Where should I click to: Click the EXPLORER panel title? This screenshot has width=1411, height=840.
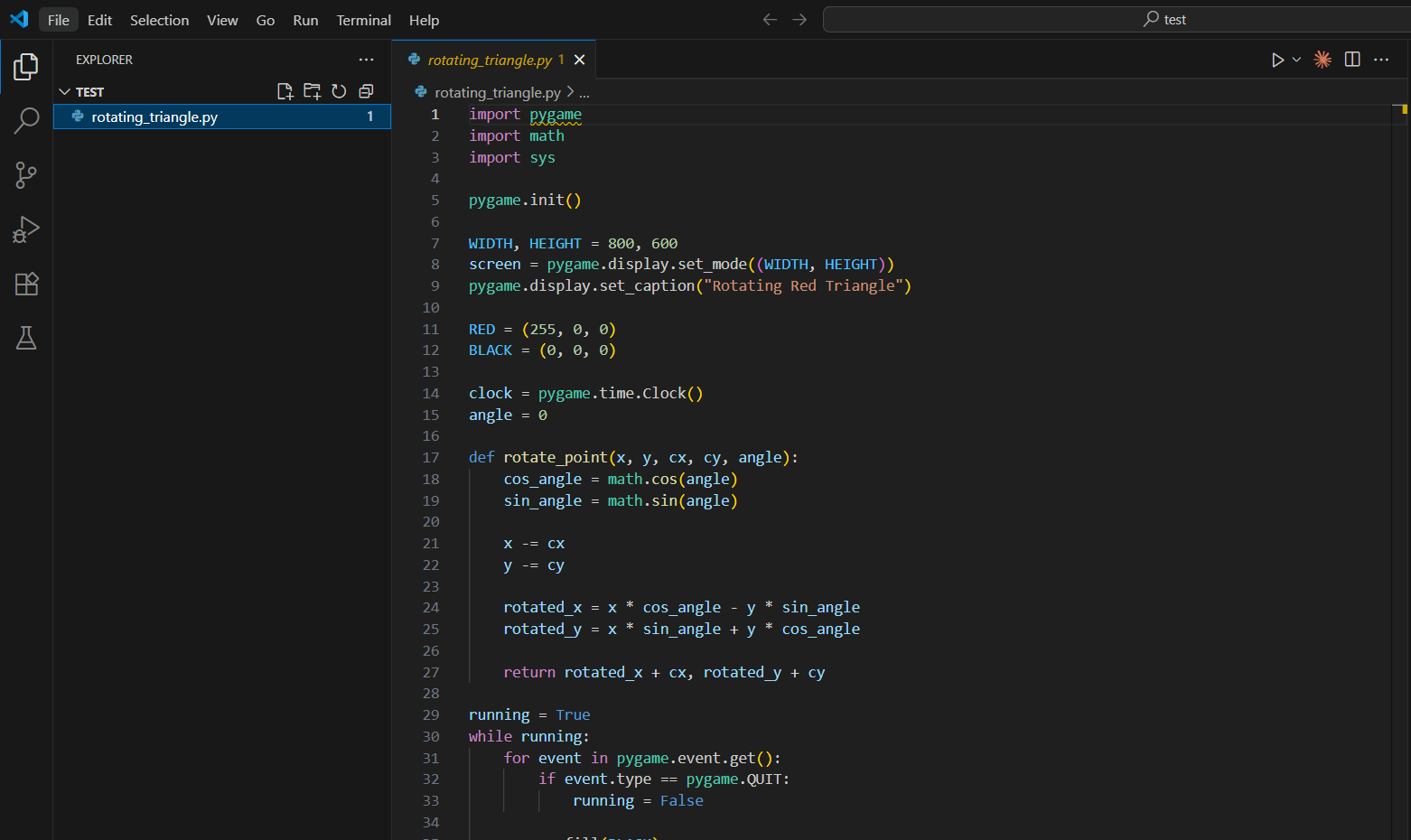pos(104,60)
